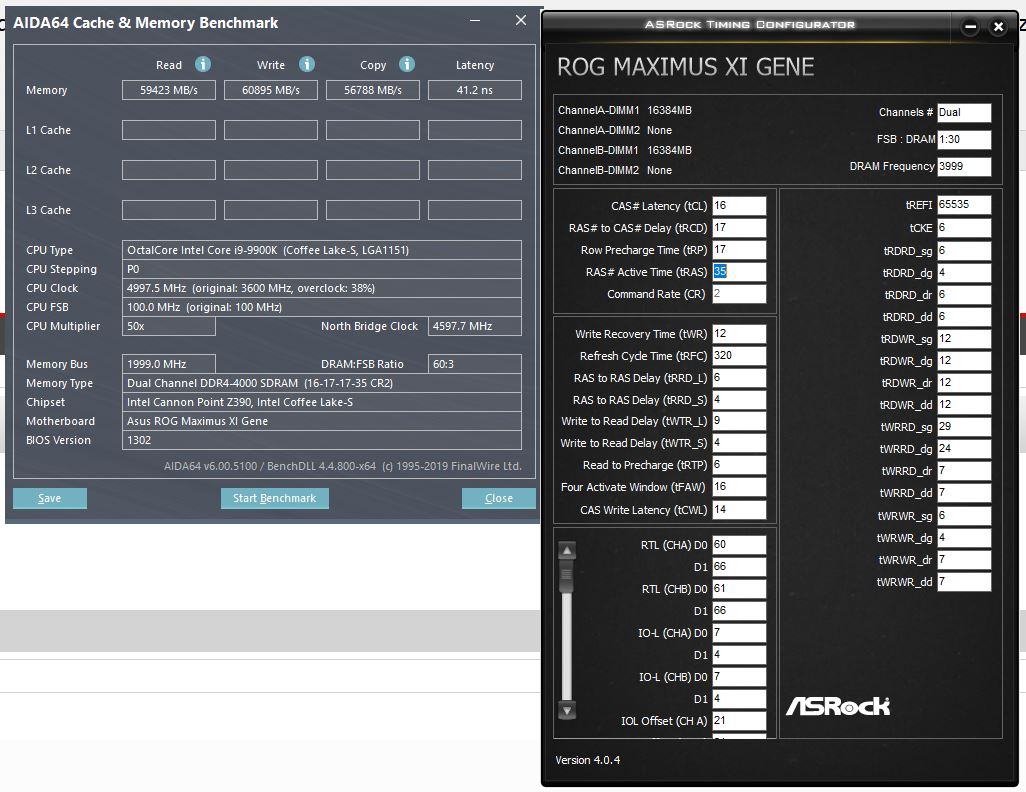Select the tWRRD_dg value field

click(964, 449)
